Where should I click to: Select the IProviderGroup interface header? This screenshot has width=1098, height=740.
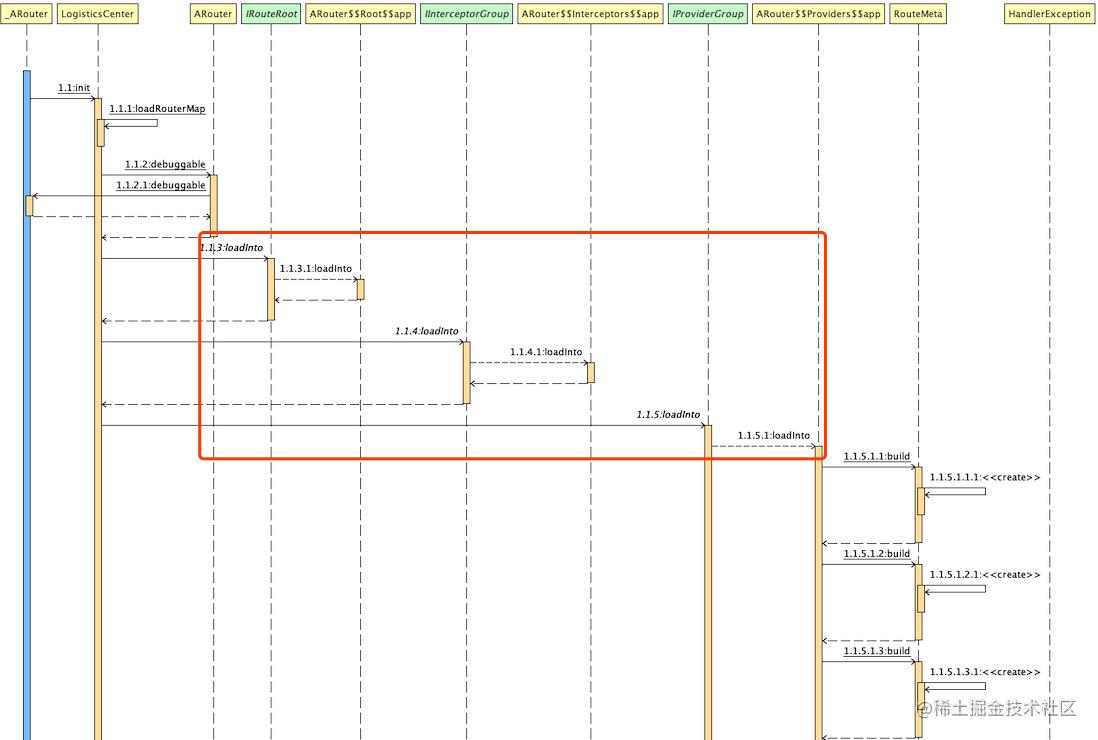(x=708, y=14)
